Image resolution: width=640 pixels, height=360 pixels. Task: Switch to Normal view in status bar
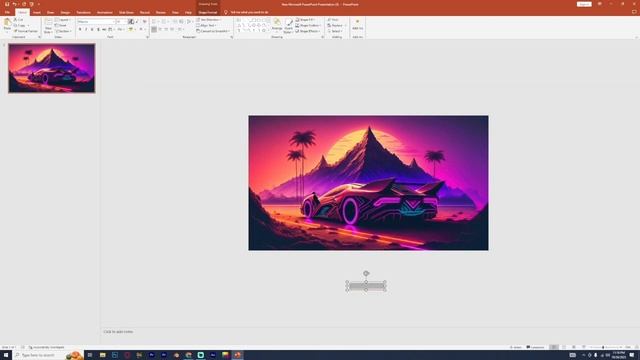tap(554, 347)
